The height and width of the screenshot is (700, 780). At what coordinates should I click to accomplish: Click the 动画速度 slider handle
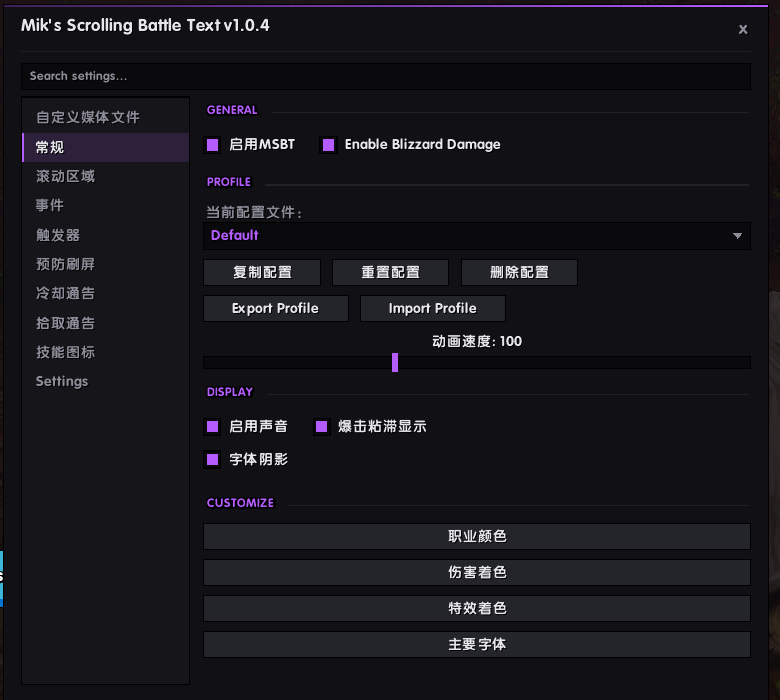point(395,362)
